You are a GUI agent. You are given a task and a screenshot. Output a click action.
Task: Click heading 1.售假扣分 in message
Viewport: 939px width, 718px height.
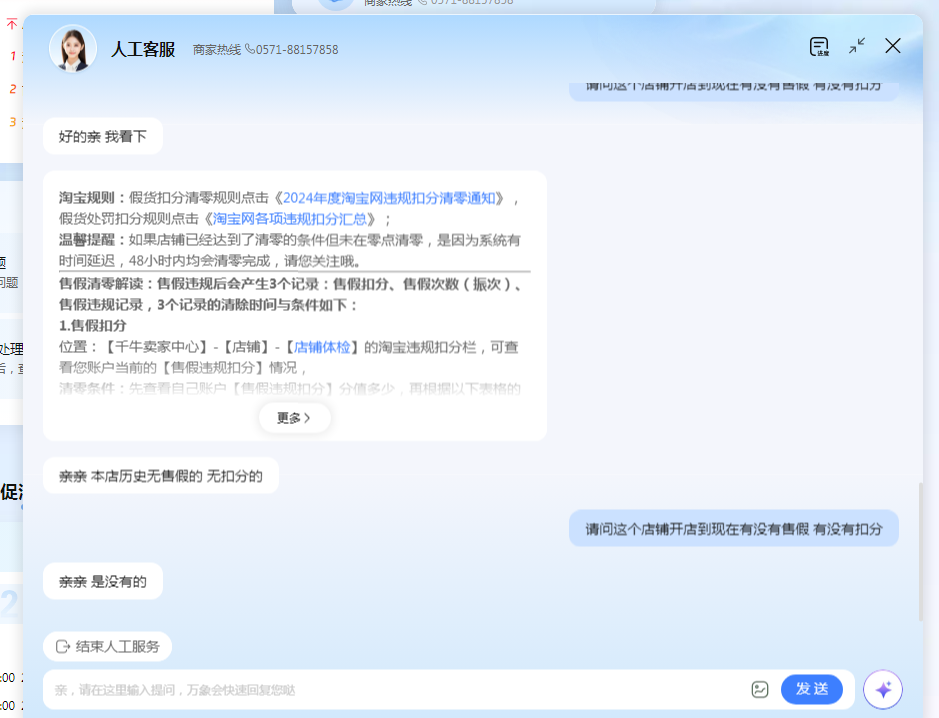(93, 326)
